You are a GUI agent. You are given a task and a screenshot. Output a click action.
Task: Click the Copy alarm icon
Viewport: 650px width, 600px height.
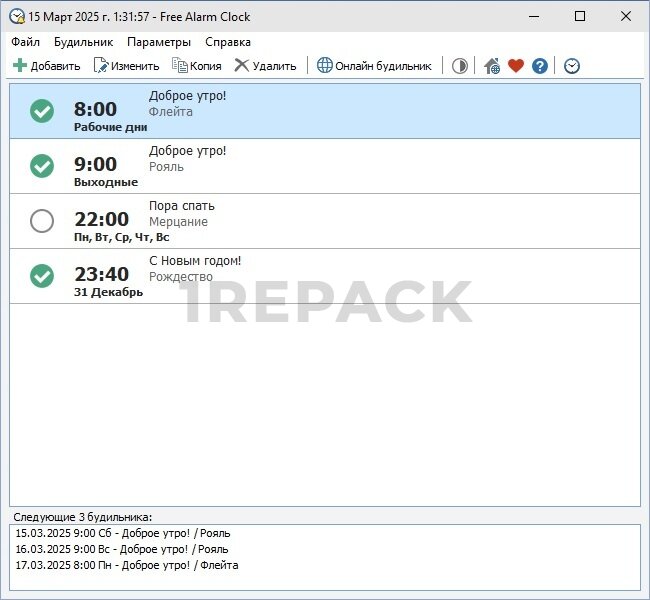click(180, 66)
